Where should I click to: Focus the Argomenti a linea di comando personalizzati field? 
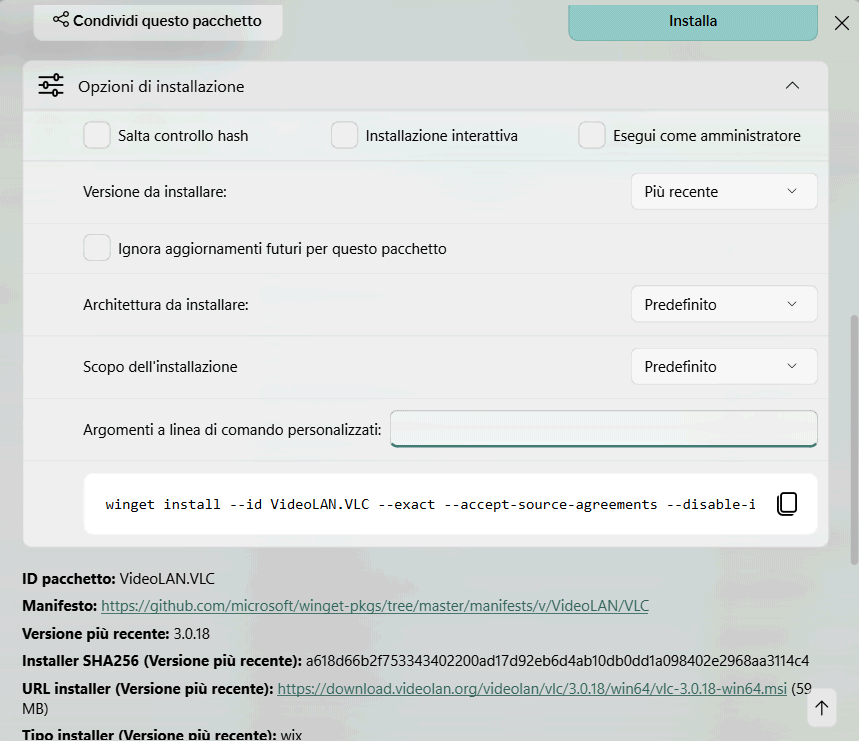coord(604,429)
